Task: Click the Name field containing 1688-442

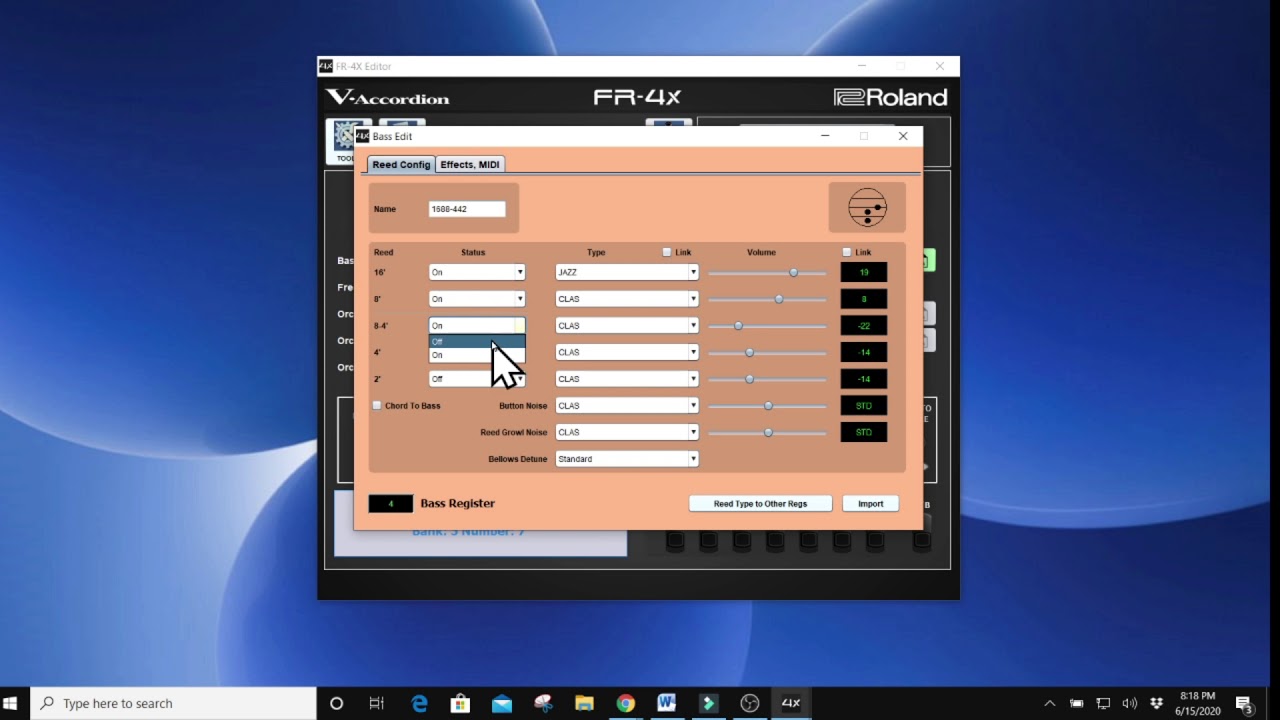Action: pos(467,209)
